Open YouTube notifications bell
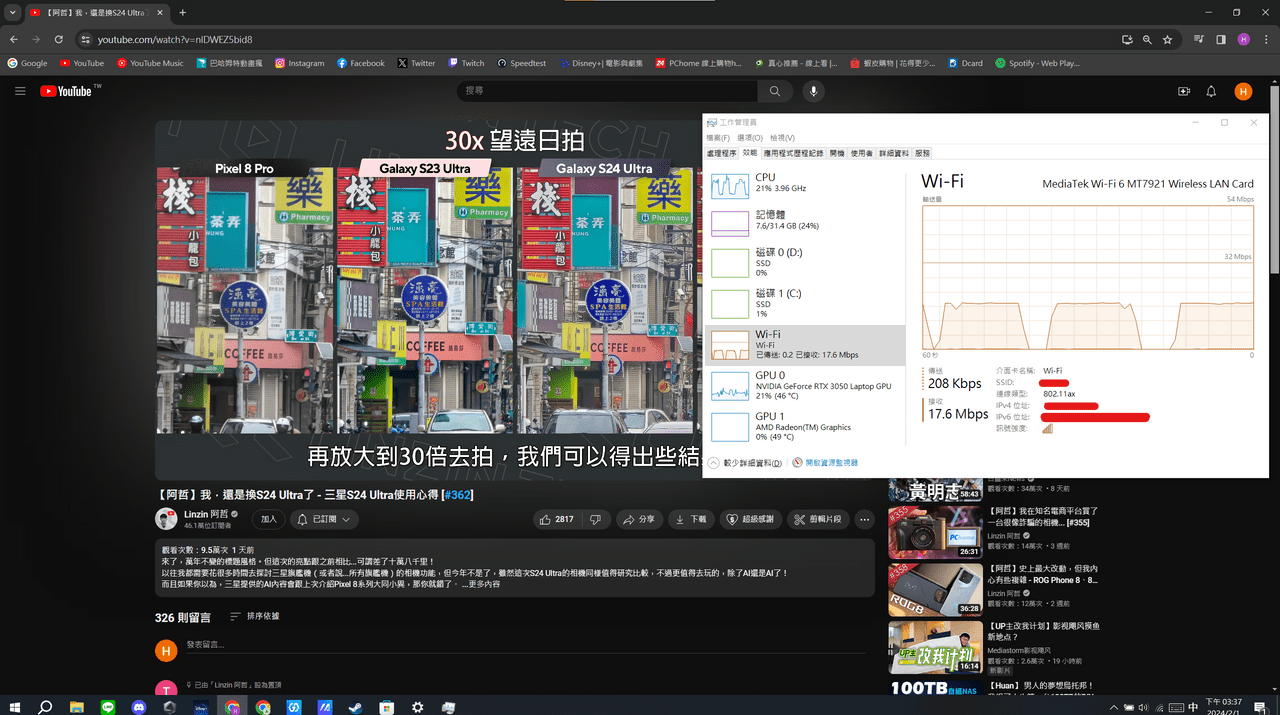This screenshot has height=715, width=1280. pos(1211,91)
